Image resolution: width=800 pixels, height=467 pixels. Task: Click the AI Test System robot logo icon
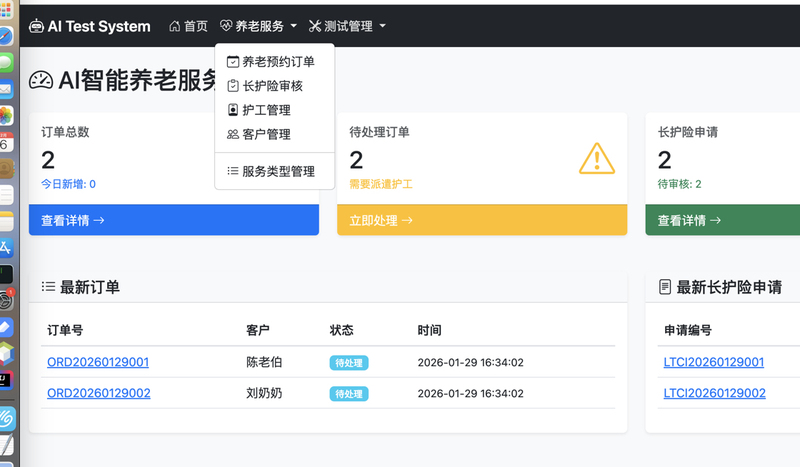[x=36, y=26]
